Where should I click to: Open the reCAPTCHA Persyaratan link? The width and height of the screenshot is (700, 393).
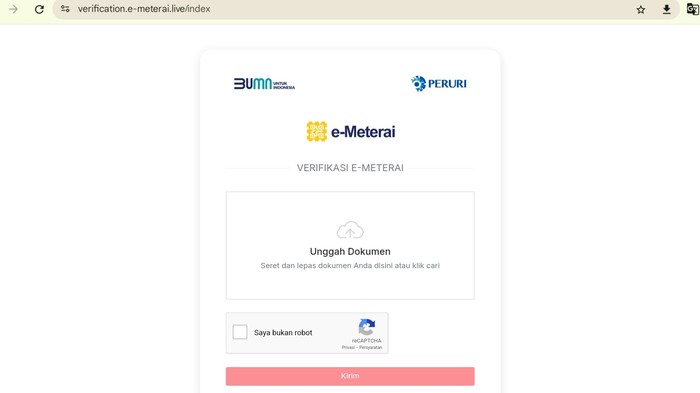[371, 347]
